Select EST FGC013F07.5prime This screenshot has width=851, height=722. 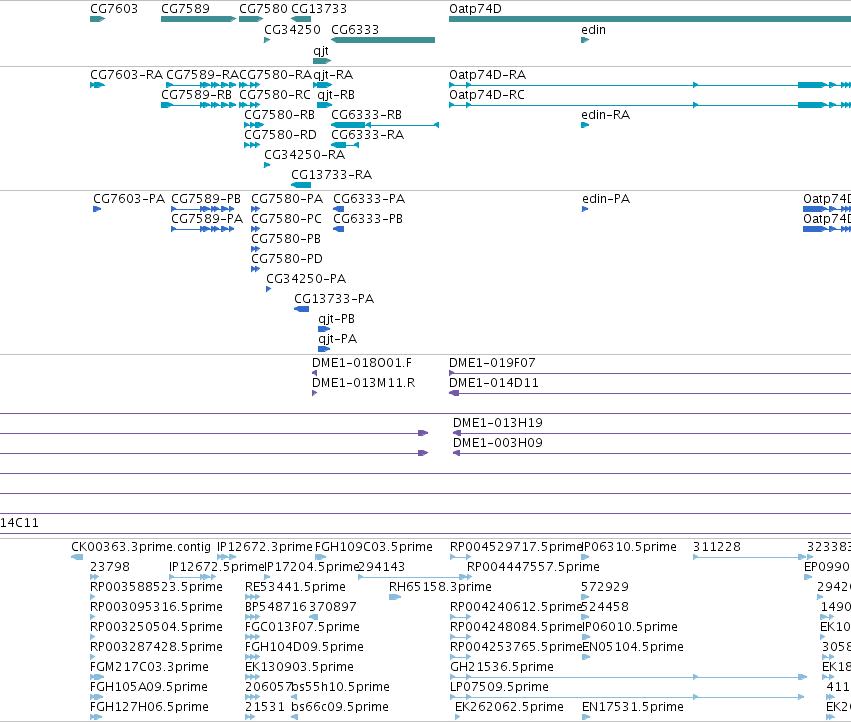(x=252, y=637)
